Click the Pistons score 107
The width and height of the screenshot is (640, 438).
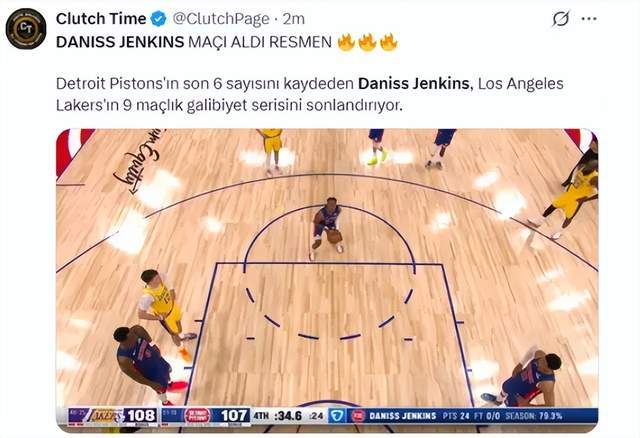pos(235,416)
